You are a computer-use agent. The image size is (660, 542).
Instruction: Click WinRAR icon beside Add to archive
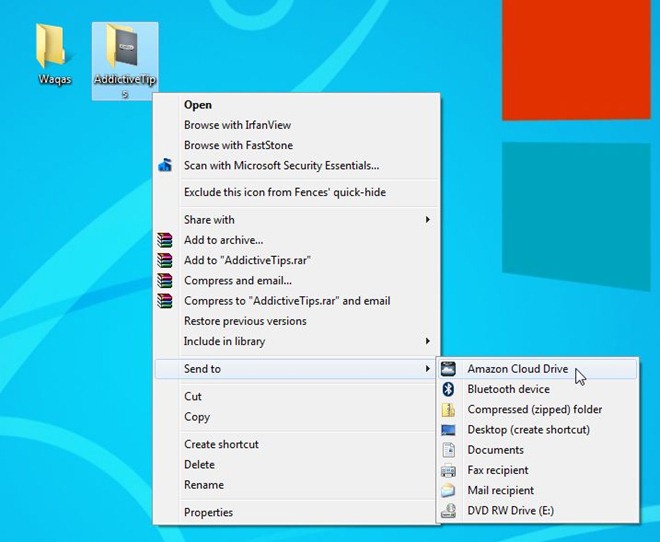tap(165, 240)
